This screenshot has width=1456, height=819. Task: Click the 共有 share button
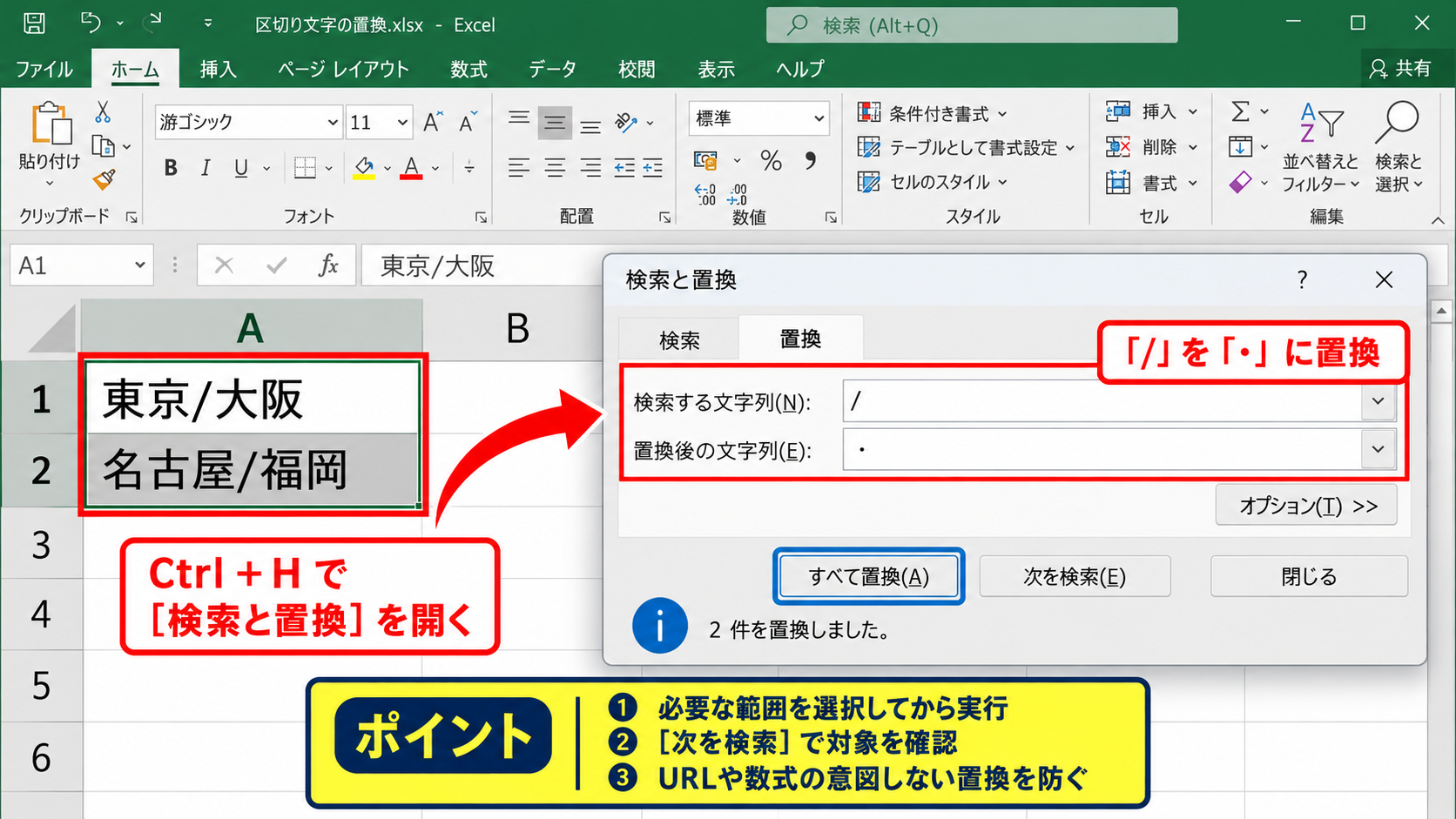point(1401,69)
